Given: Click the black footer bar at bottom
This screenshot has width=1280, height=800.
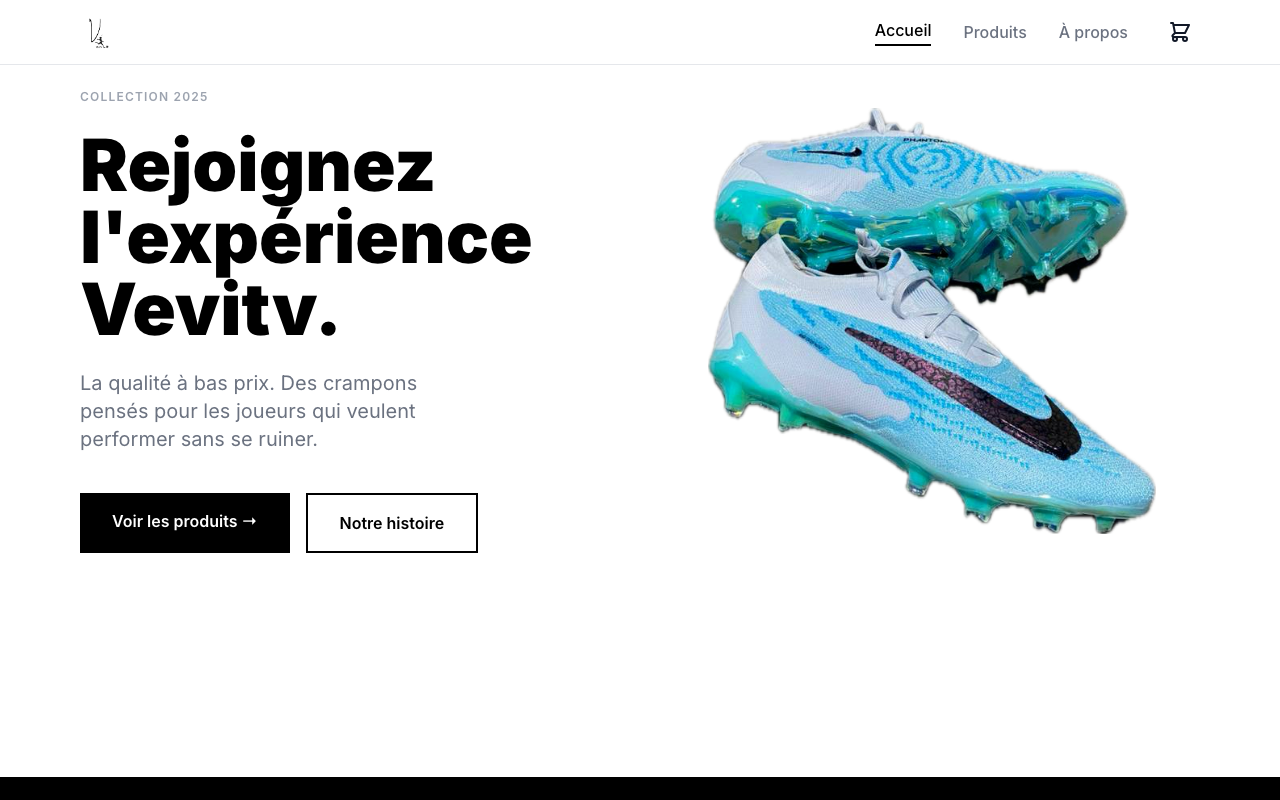Looking at the screenshot, I should point(640,788).
